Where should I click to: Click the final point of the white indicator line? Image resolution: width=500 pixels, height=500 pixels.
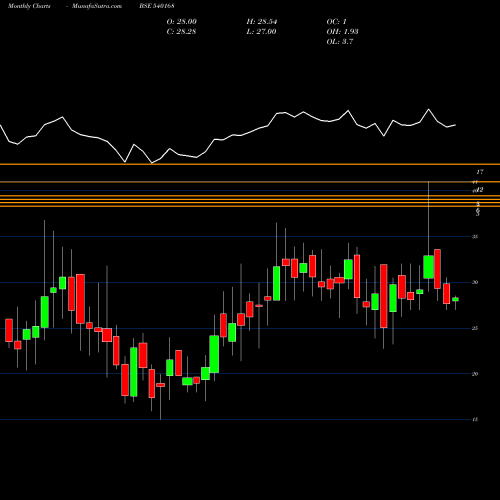(455, 125)
